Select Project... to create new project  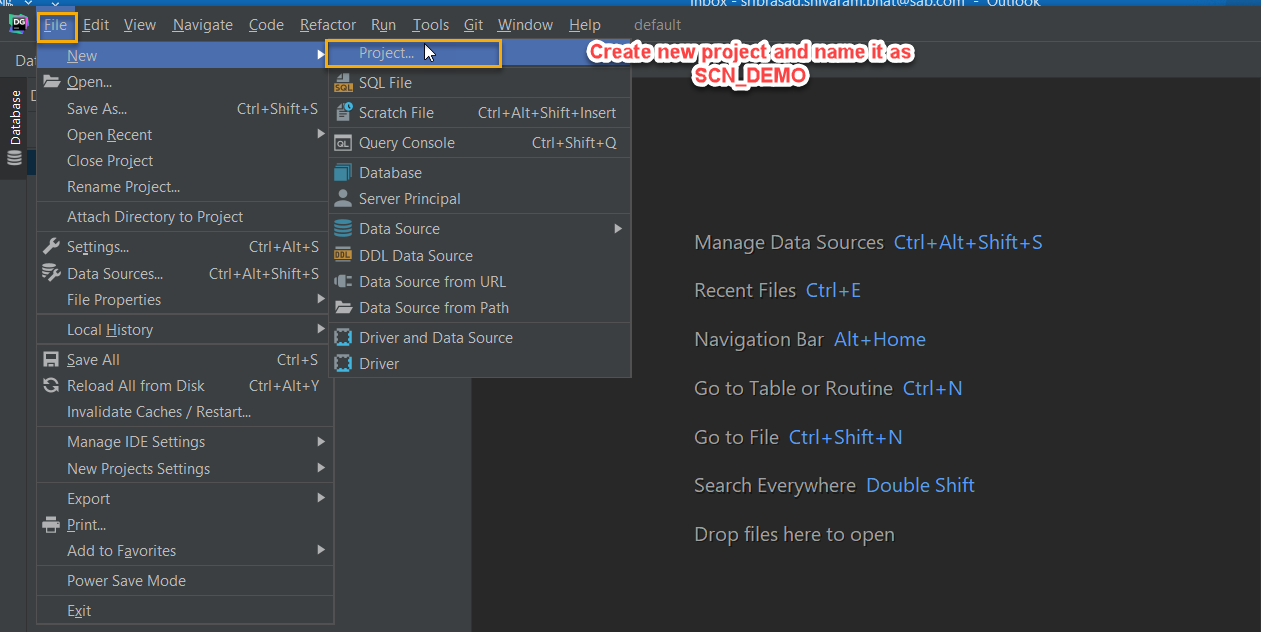point(387,52)
